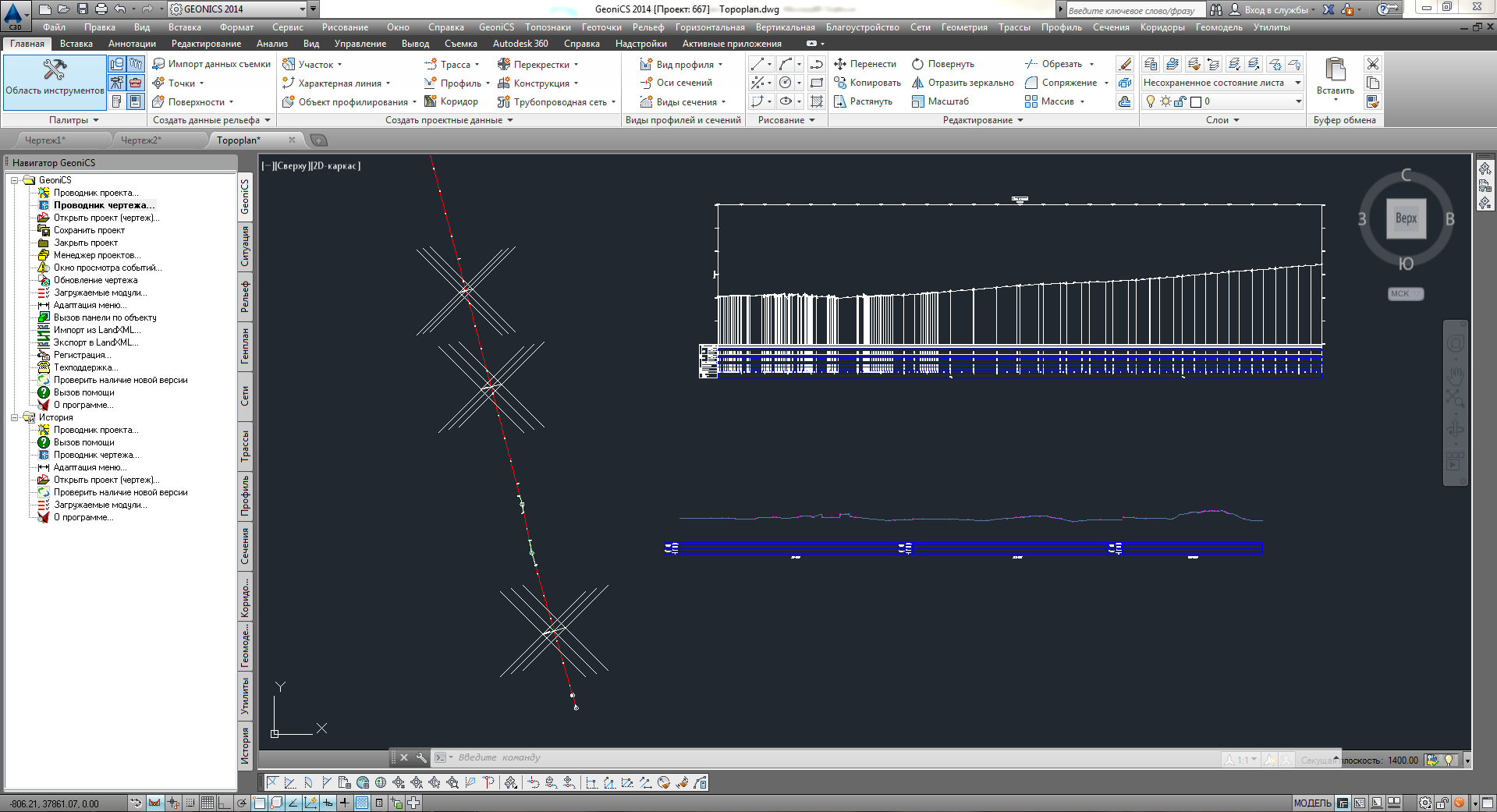
Task: Expand the Редактирование panel dropdown
Action: tap(1020, 120)
